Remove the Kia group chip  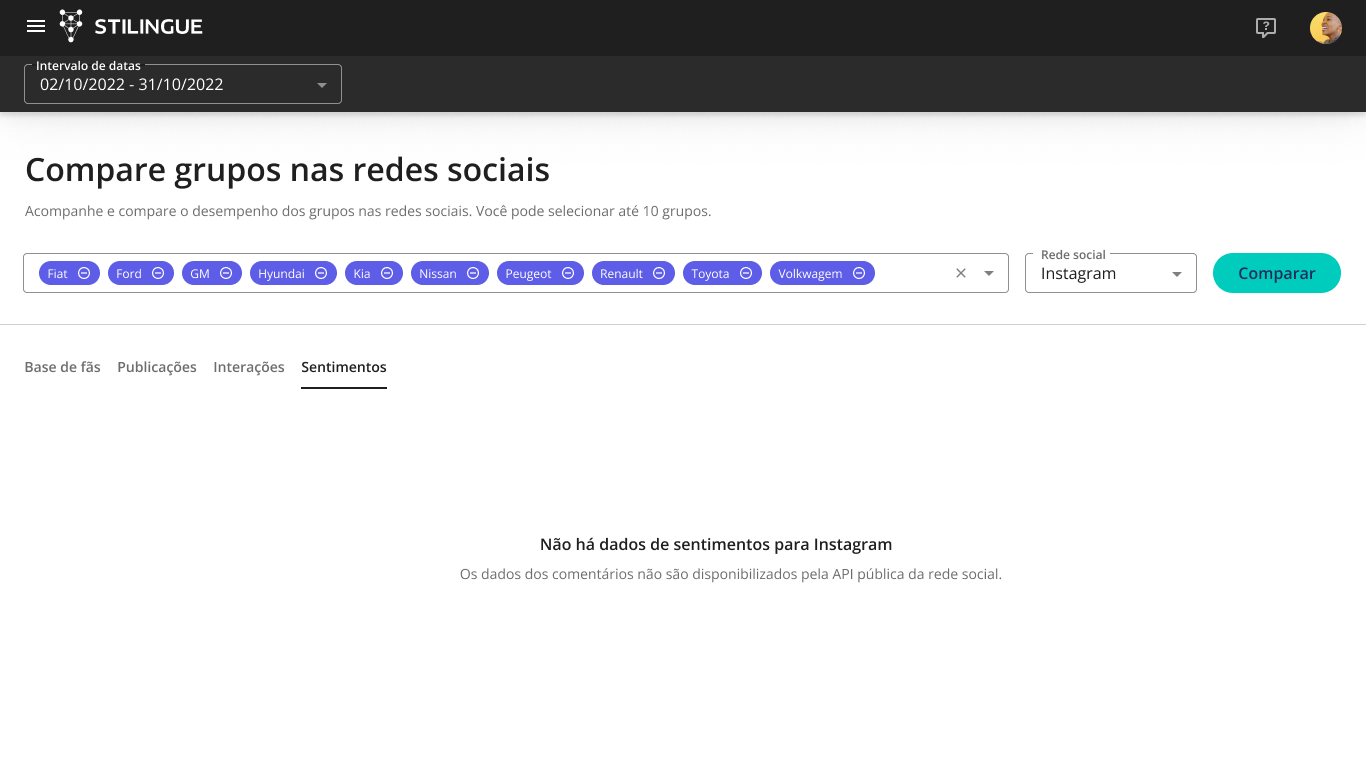pyautogui.click(x=387, y=273)
